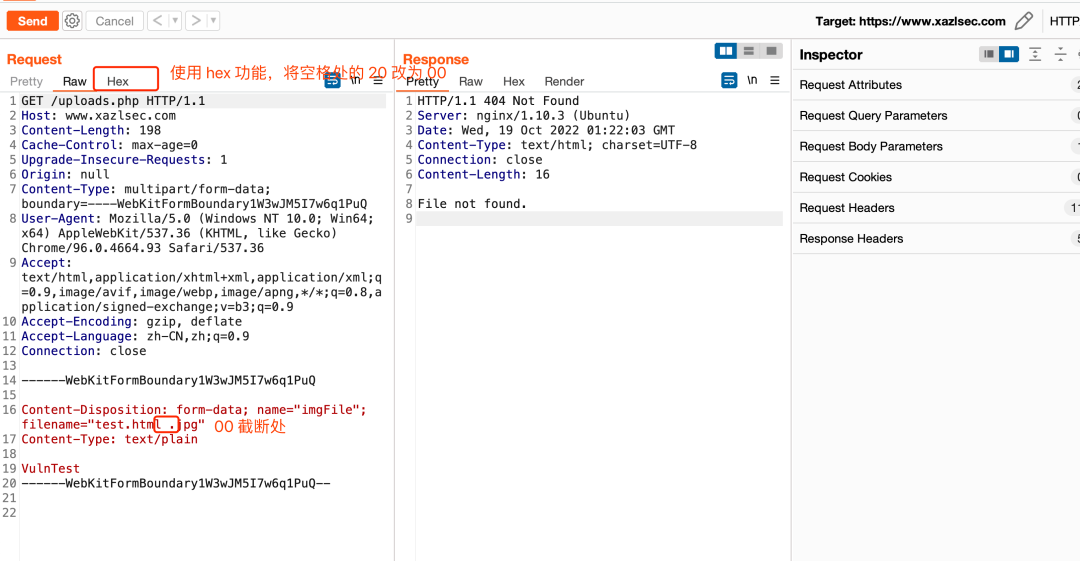Expand Response Headers section
The height and width of the screenshot is (561, 1080).
click(936, 238)
